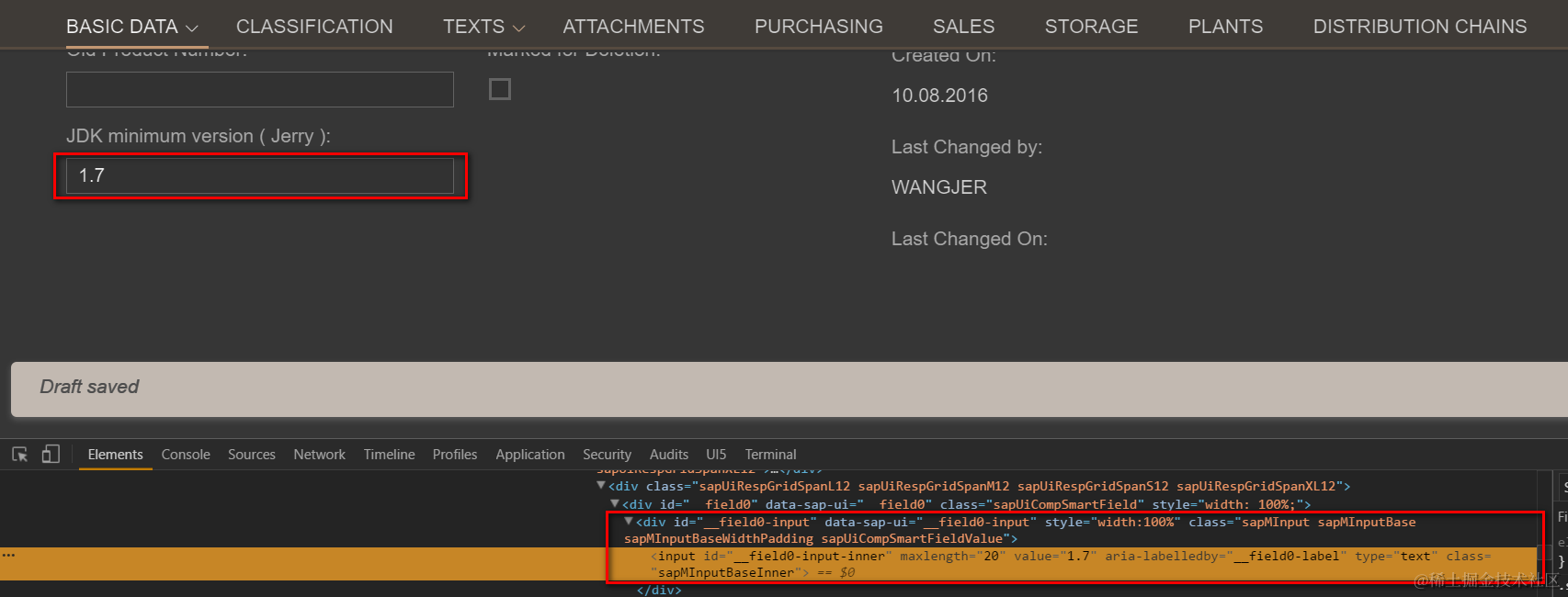The width and height of the screenshot is (1568, 597).
Task: Select the PURCHASING tab
Action: pyautogui.click(x=819, y=27)
